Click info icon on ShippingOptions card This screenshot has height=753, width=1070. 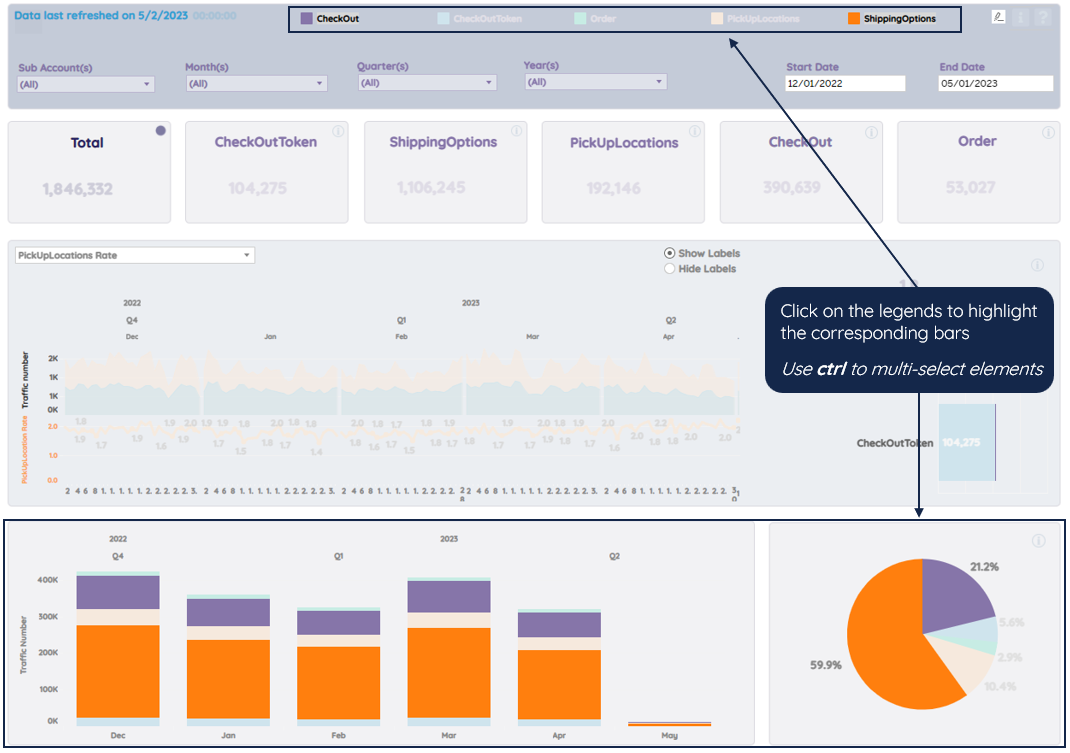pos(517,131)
